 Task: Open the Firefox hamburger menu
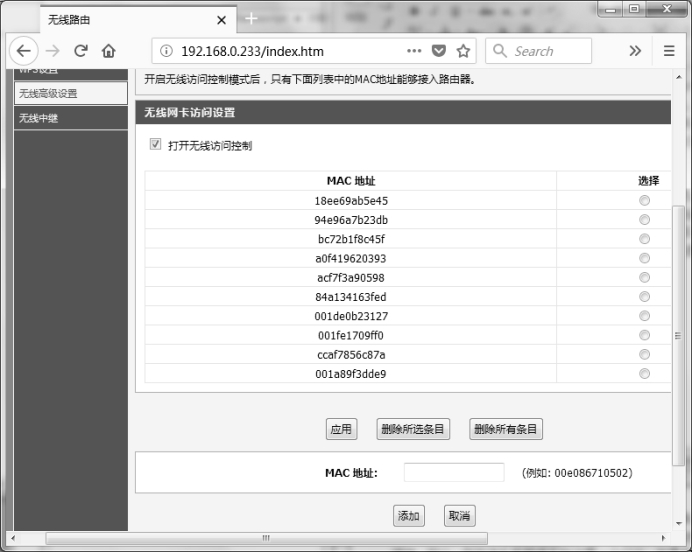(x=669, y=51)
